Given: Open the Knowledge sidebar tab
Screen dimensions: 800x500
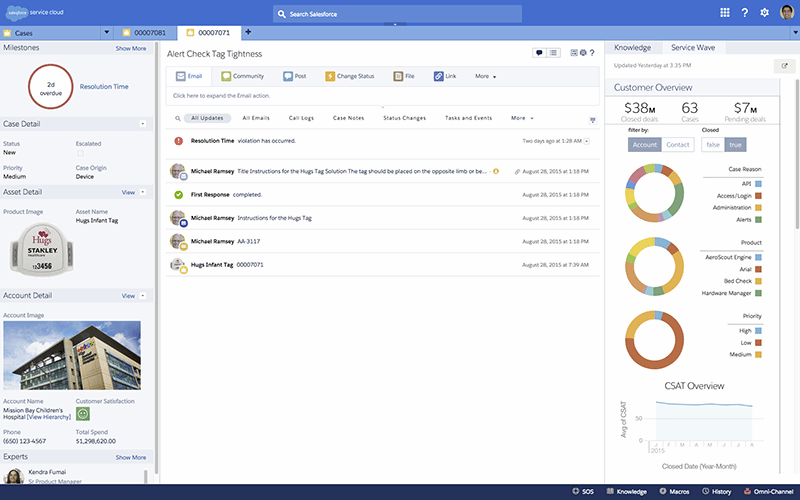Looking at the screenshot, I should point(633,47).
